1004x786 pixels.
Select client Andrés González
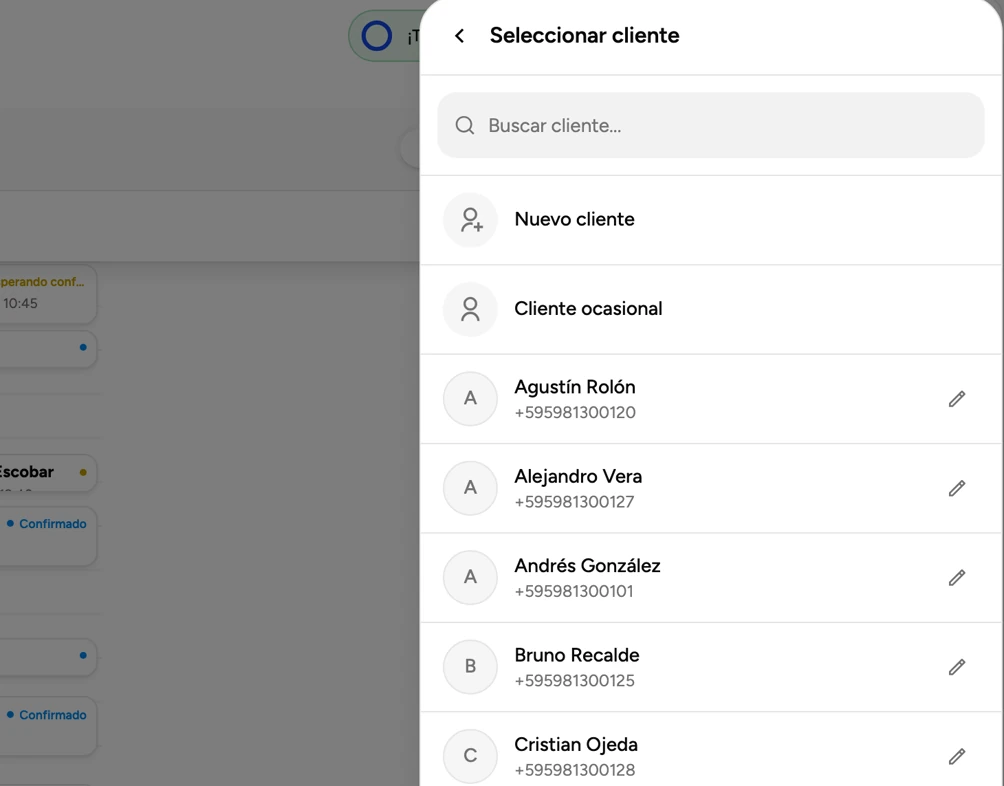pyautogui.click(x=711, y=578)
